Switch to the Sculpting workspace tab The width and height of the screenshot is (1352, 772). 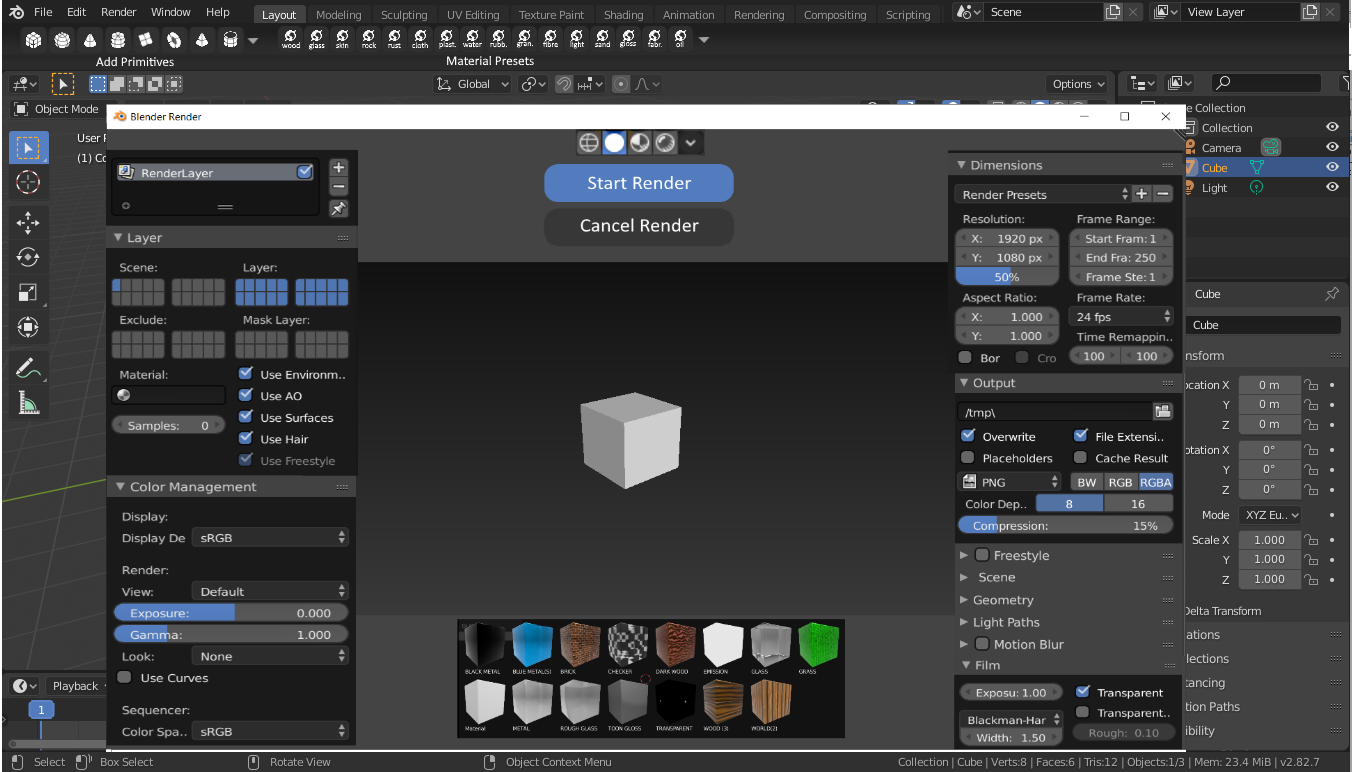point(404,15)
